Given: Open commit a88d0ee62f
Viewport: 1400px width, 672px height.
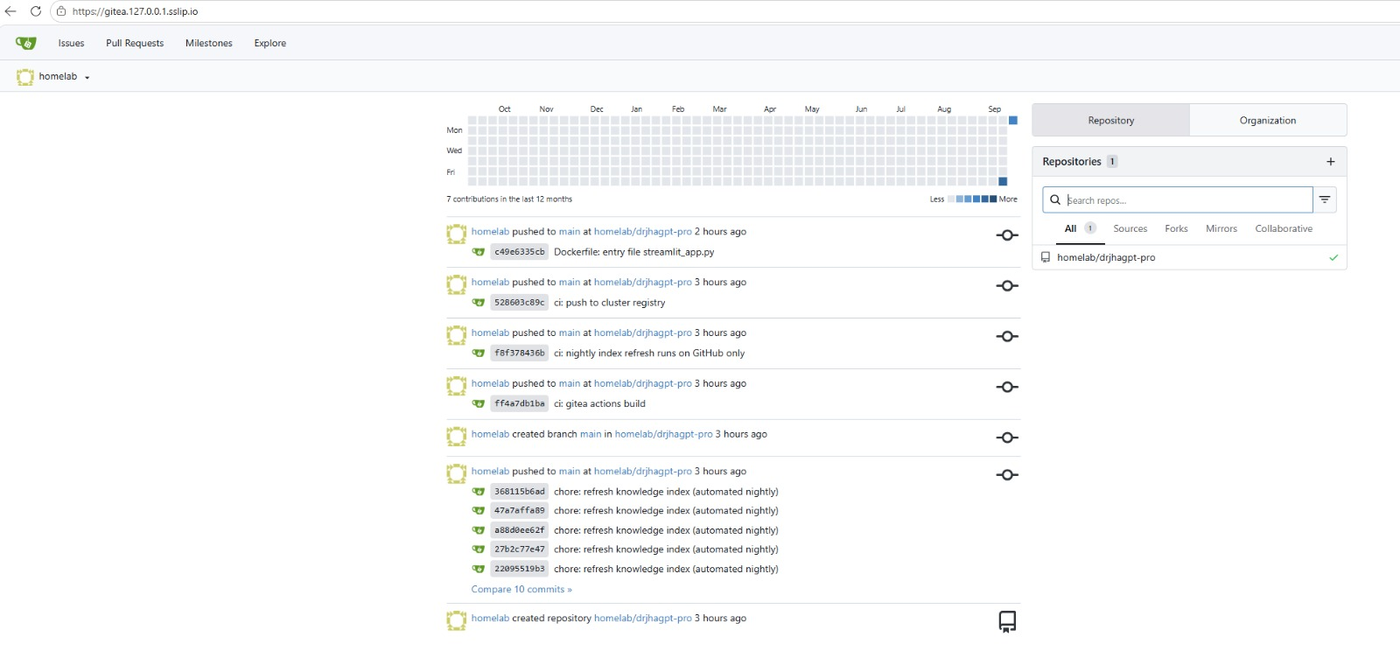Looking at the screenshot, I should coord(519,530).
